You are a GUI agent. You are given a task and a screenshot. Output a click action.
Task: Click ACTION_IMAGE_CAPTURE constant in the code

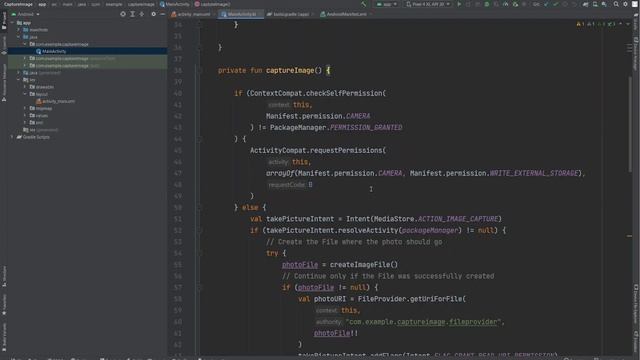(458, 219)
